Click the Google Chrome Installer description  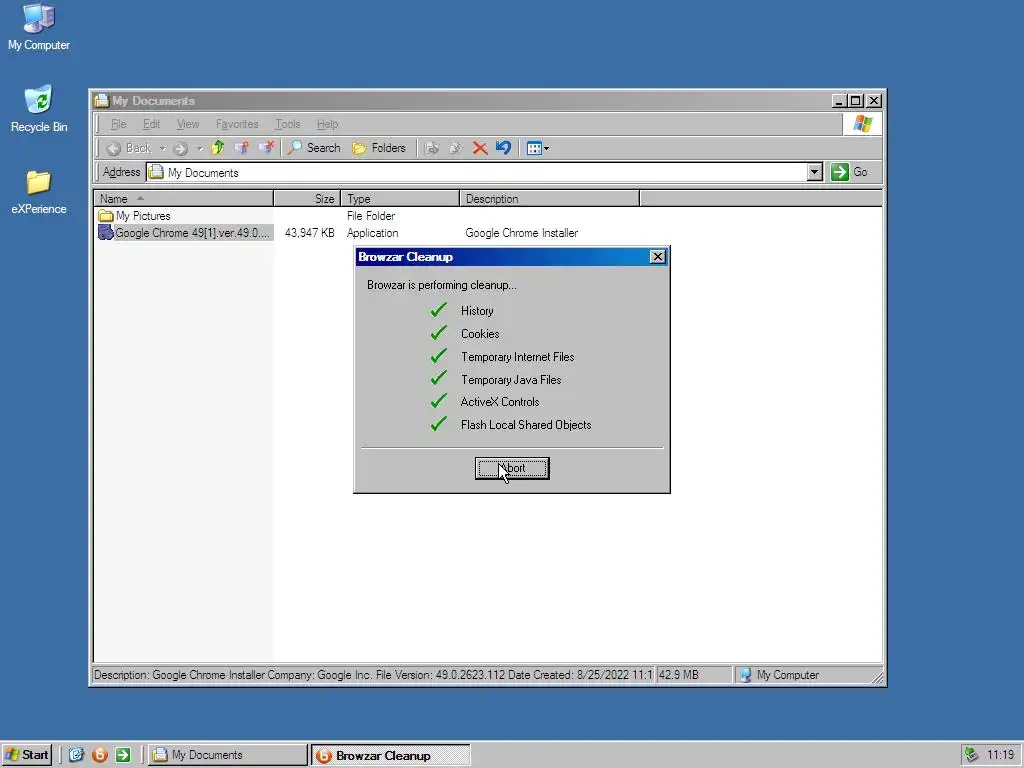521,232
